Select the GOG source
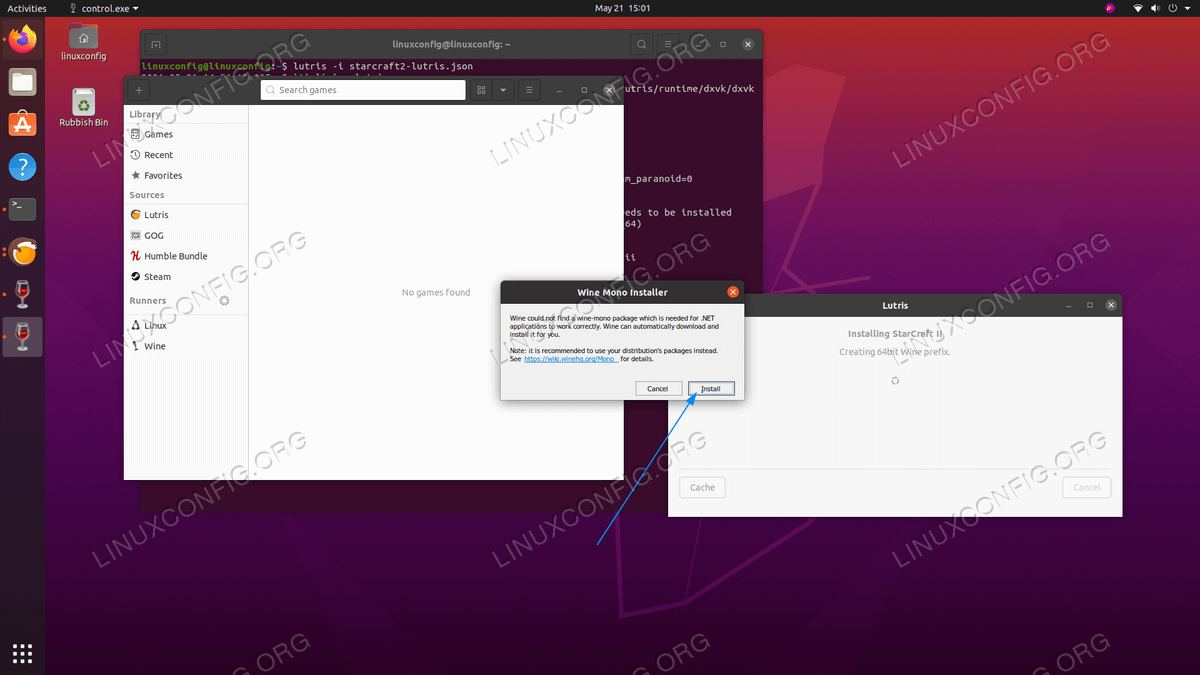The width and height of the screenshot is (1200, 675). tap(153, 235)
